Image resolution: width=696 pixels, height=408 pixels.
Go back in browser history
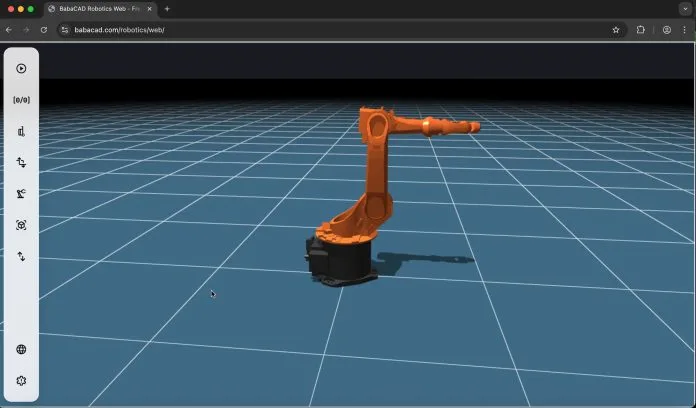pos(9,30)
